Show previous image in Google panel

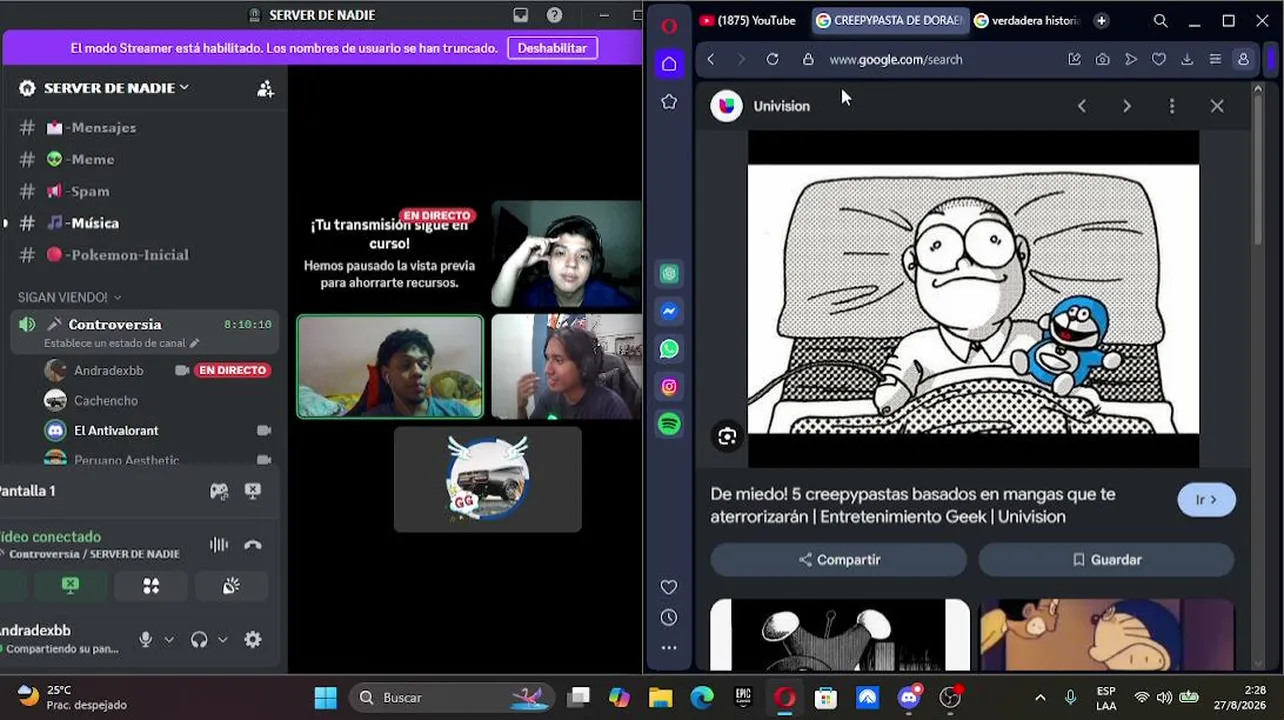tap(1081, 106)
